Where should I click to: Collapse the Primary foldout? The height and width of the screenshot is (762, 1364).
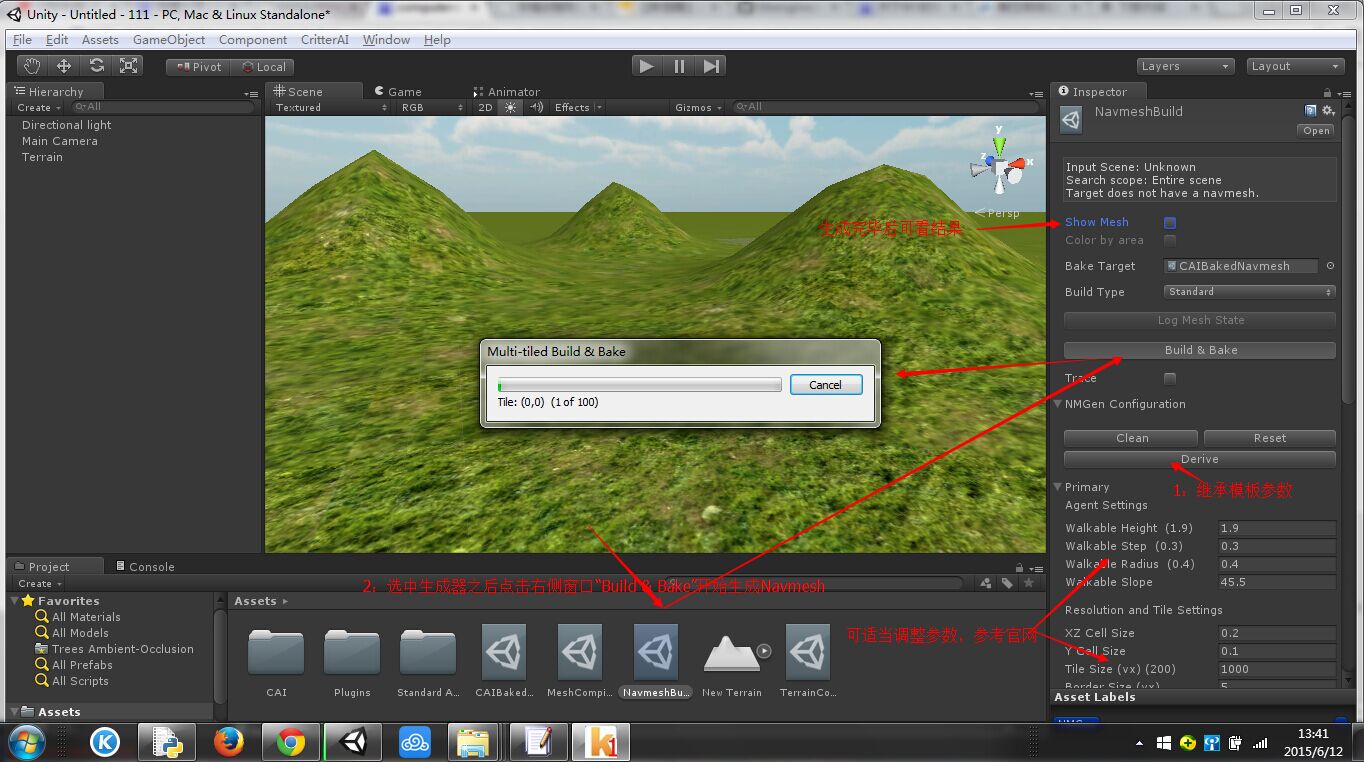pos(1058,487)
